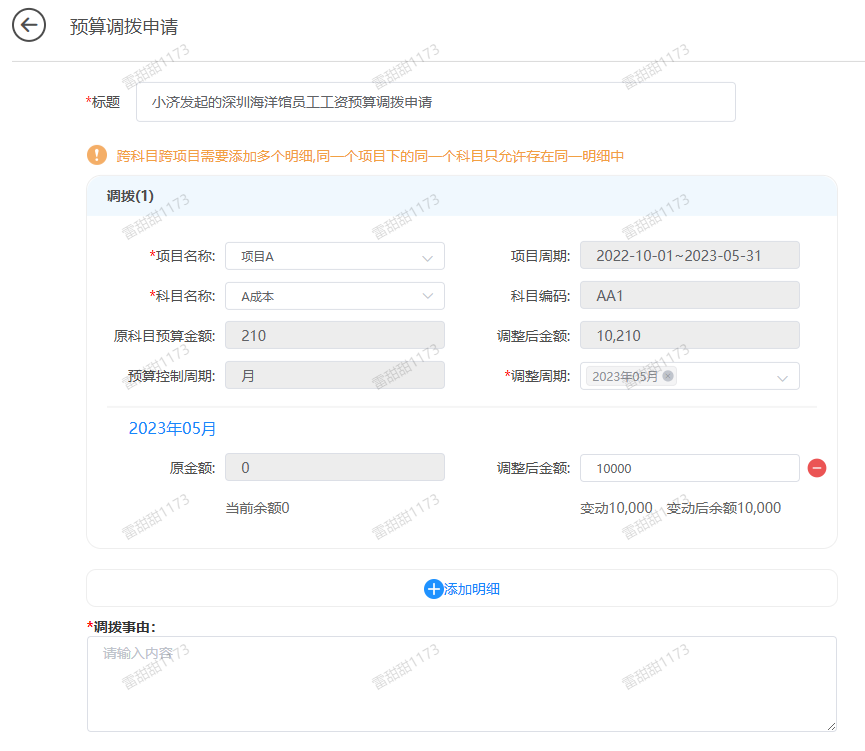The height and width of the screenshot is (751, 865).
Task: Go back using the arrow icon
Action: coord(29,25)
